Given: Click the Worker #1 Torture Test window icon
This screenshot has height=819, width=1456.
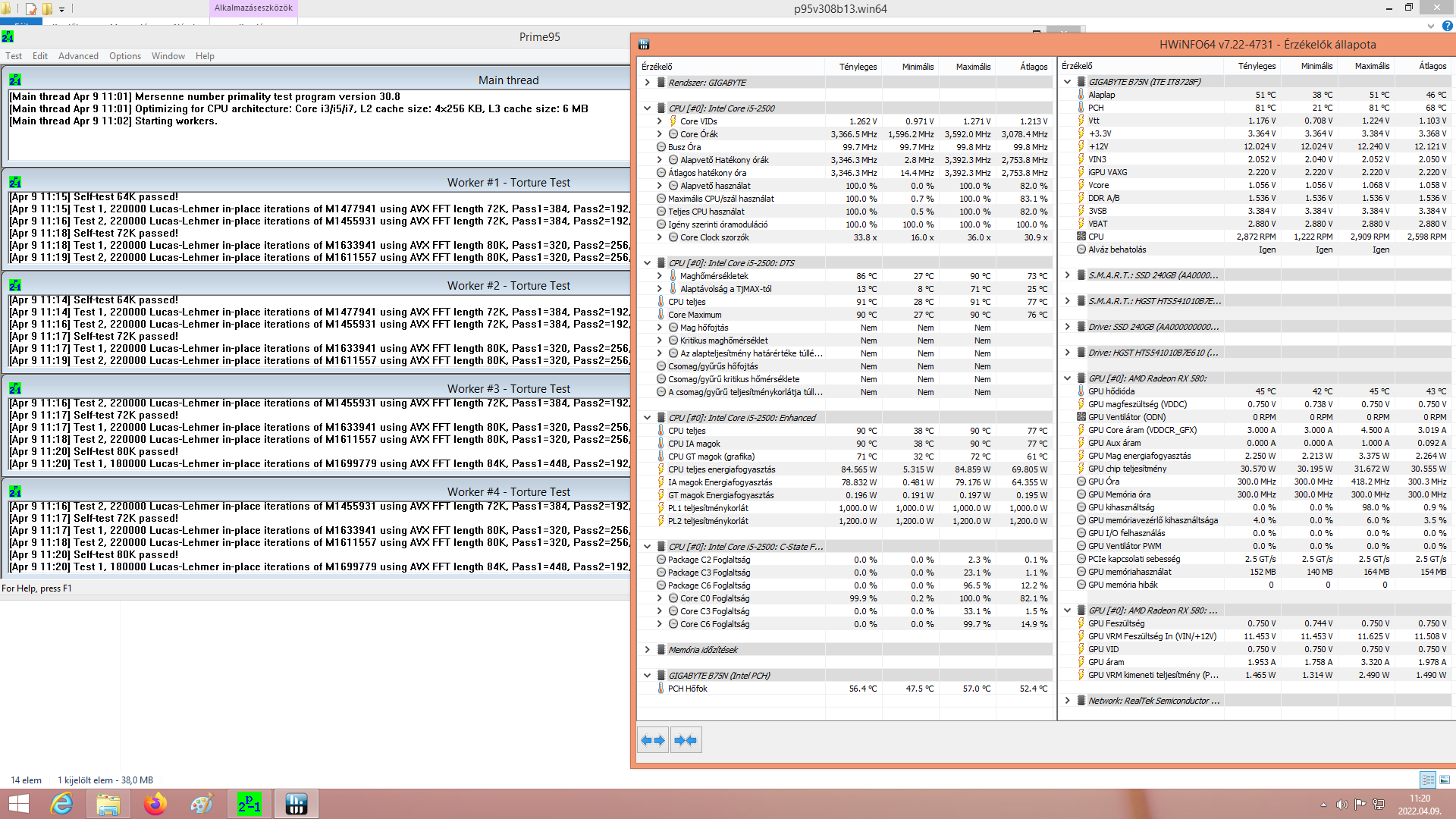Looking at the screenshot, I should pos(15,182).
